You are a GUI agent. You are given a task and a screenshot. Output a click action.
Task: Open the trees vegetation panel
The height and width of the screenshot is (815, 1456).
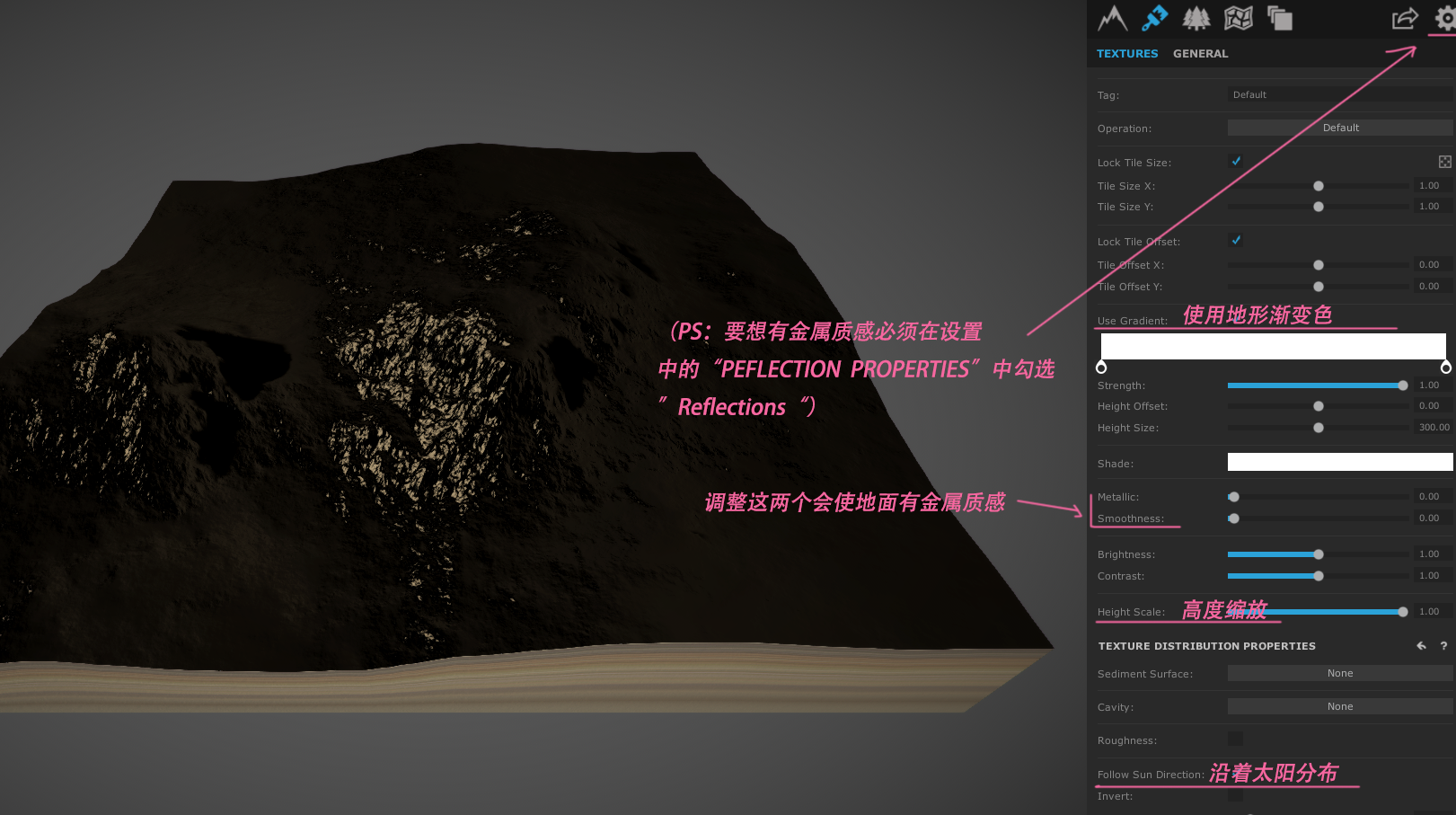pyautogui.click(x=1196, y=18)
